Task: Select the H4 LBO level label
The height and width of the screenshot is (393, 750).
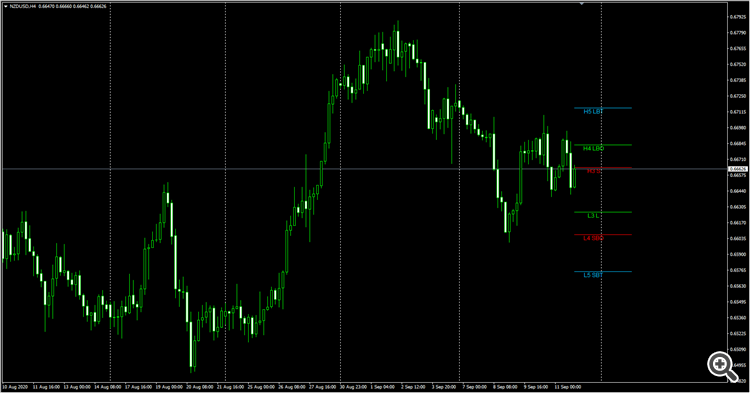Action: (593, 148)
